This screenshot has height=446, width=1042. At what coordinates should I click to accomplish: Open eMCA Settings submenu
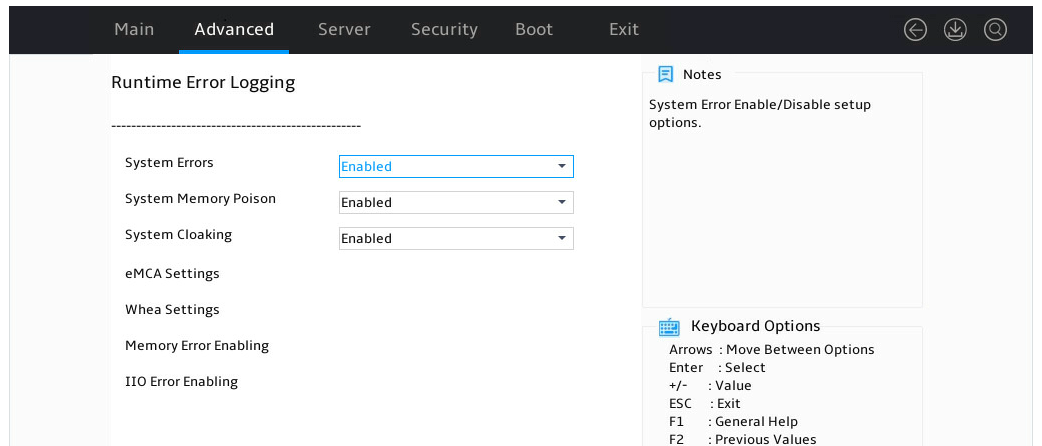pyautogui.click(x=172, y=273)
